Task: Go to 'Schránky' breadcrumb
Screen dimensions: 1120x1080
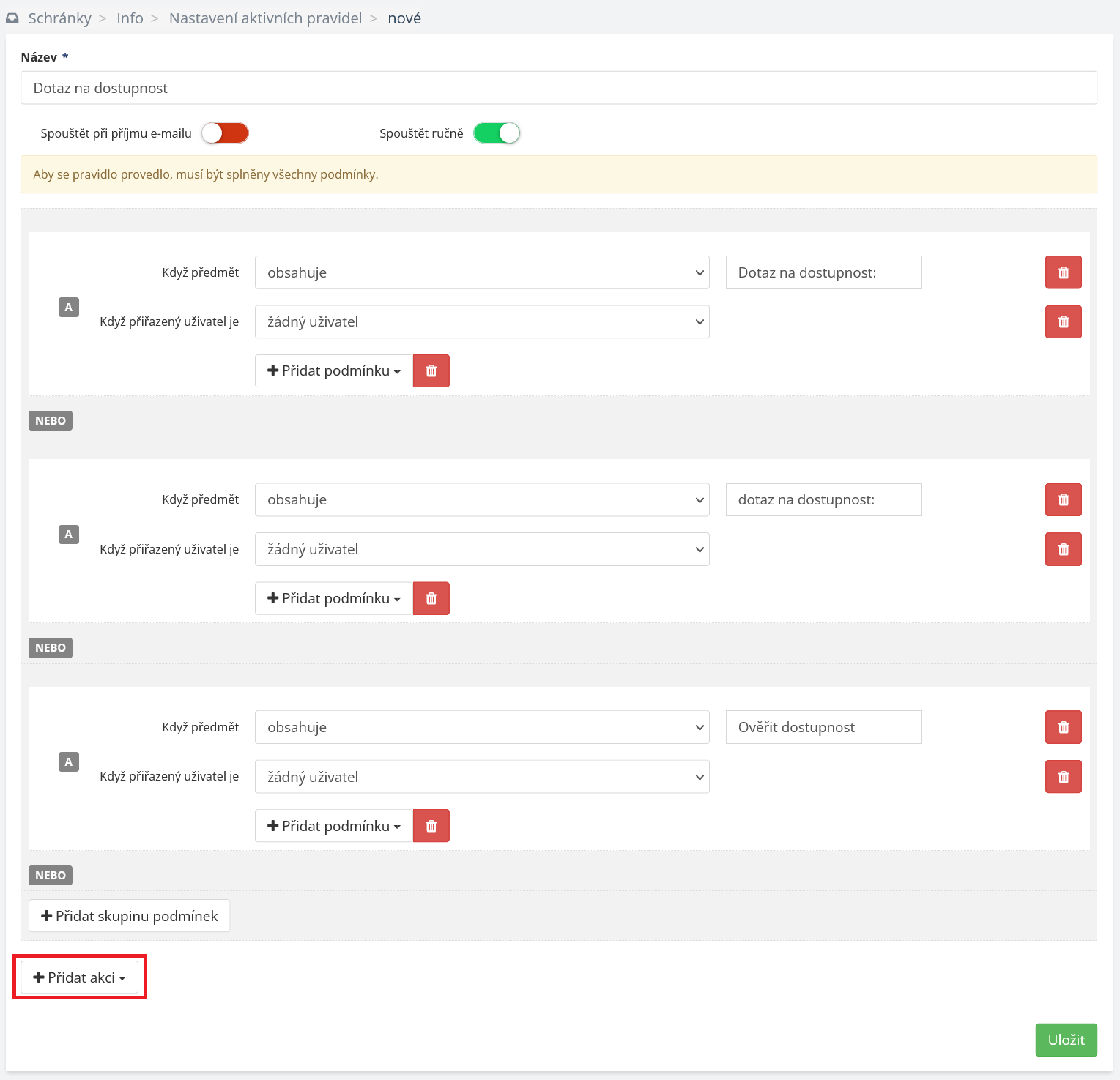Action: 60,18
